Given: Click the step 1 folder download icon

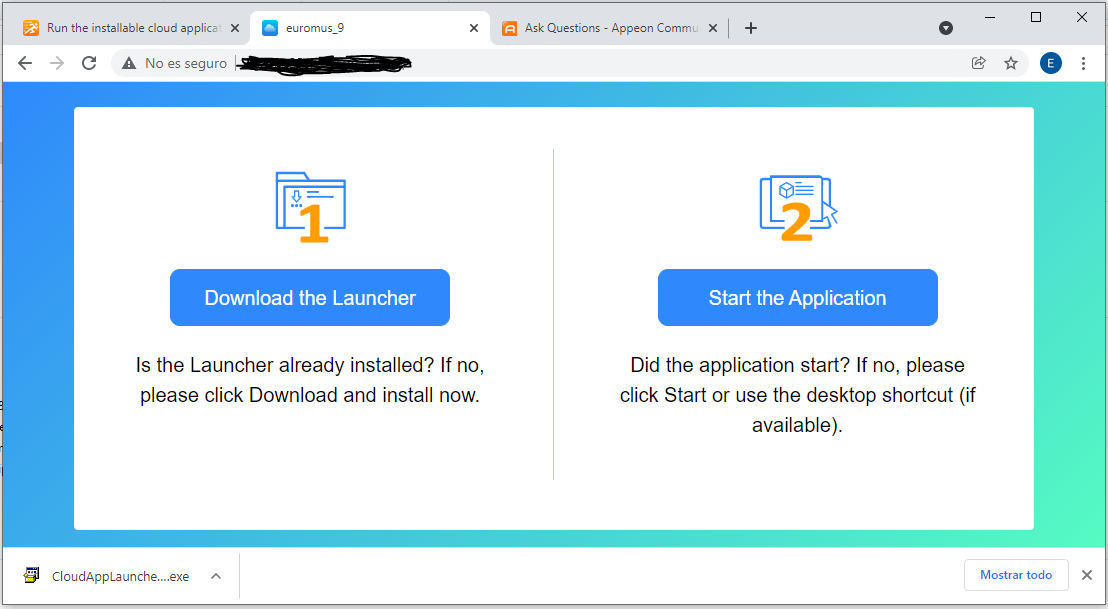Looking at the screenshot, I should pos(310,207).
